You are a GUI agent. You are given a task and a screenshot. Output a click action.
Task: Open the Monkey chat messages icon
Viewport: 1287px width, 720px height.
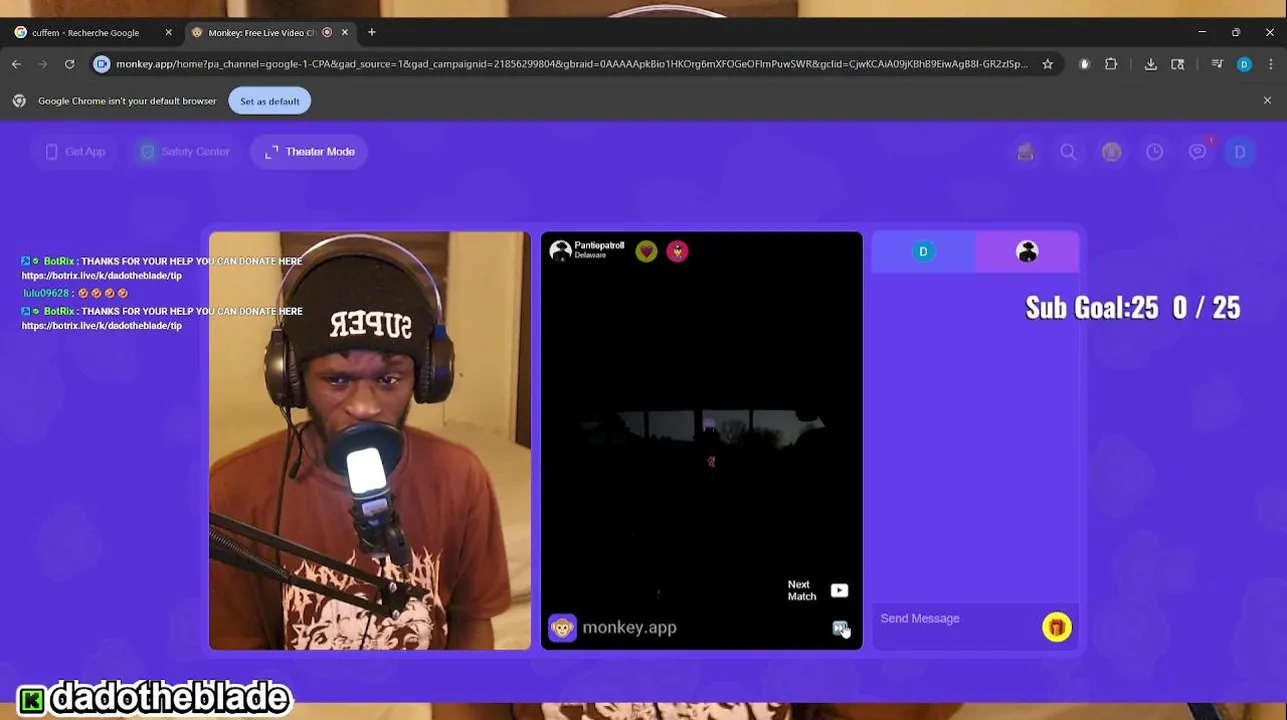click(x=1197, y=152)
